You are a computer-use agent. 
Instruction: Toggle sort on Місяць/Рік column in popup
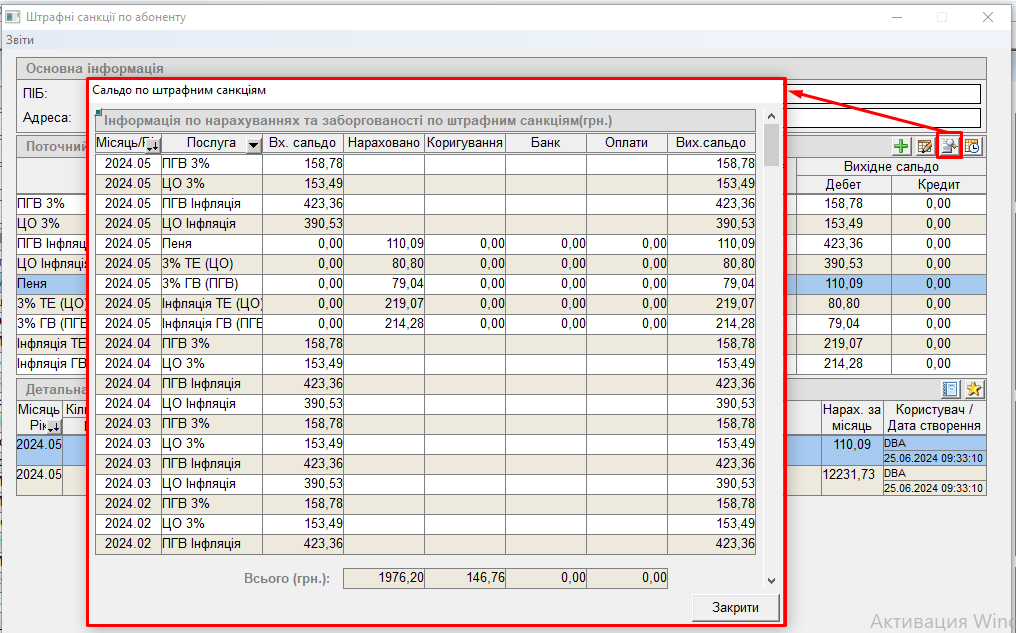[152, 146]
